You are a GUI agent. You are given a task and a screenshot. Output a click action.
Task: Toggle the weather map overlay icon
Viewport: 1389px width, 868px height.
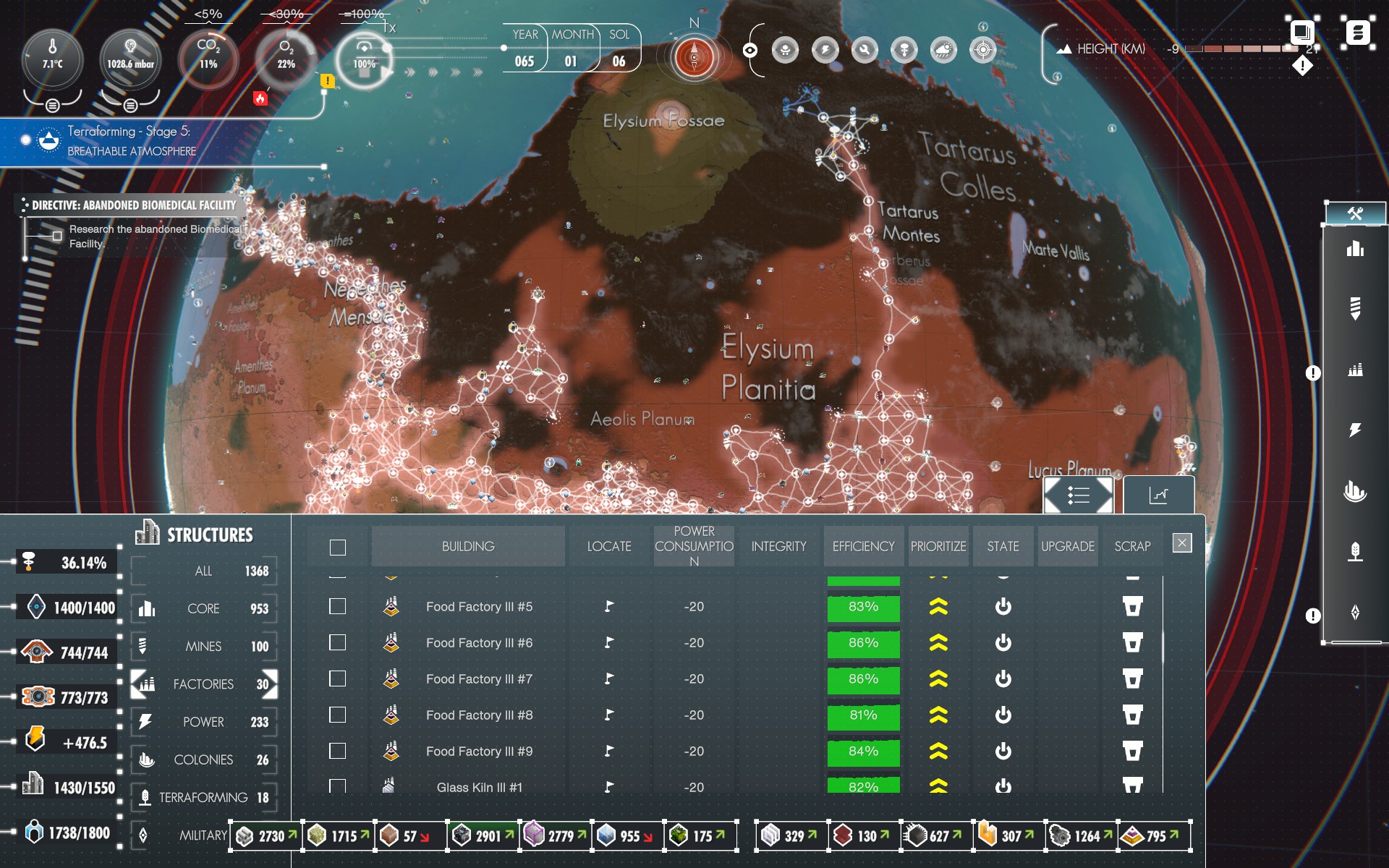click(x=943, y=50)
